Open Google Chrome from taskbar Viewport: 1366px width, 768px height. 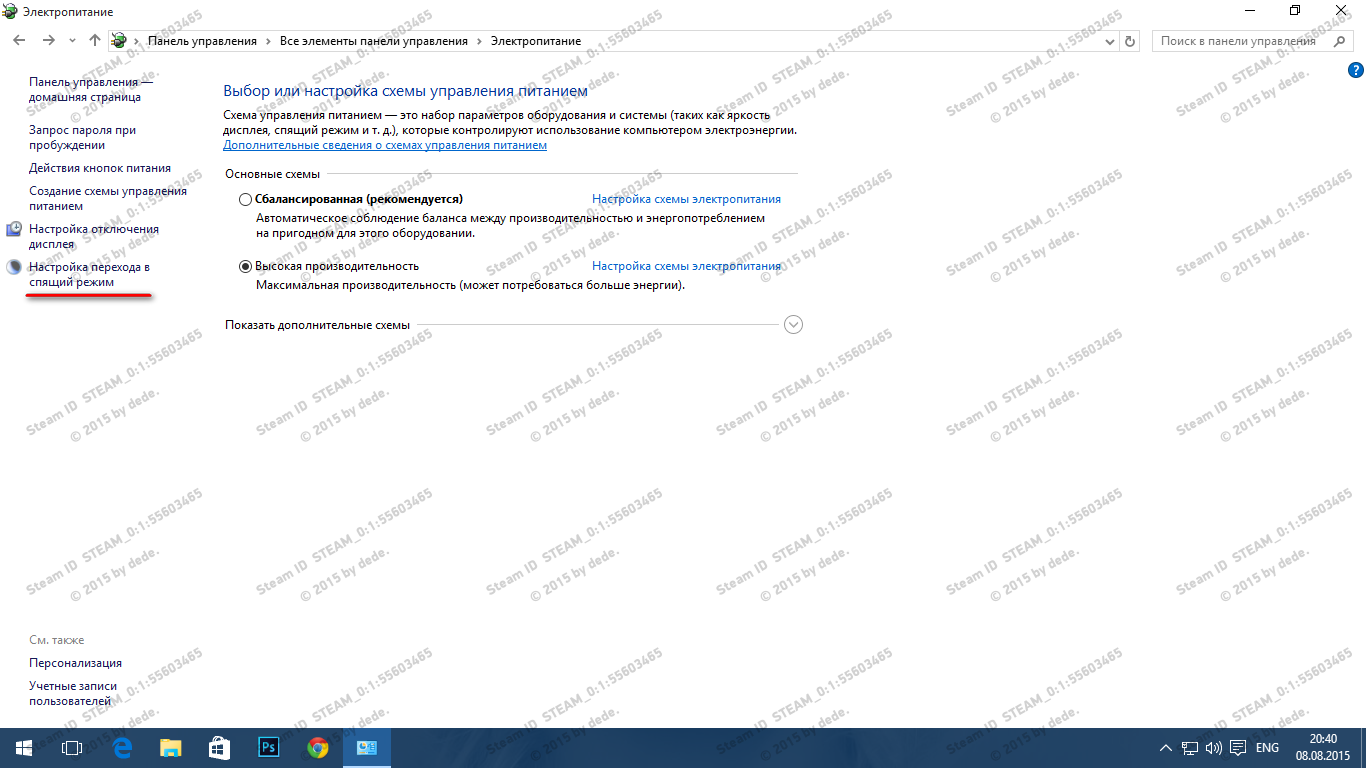tap(317, 748)
